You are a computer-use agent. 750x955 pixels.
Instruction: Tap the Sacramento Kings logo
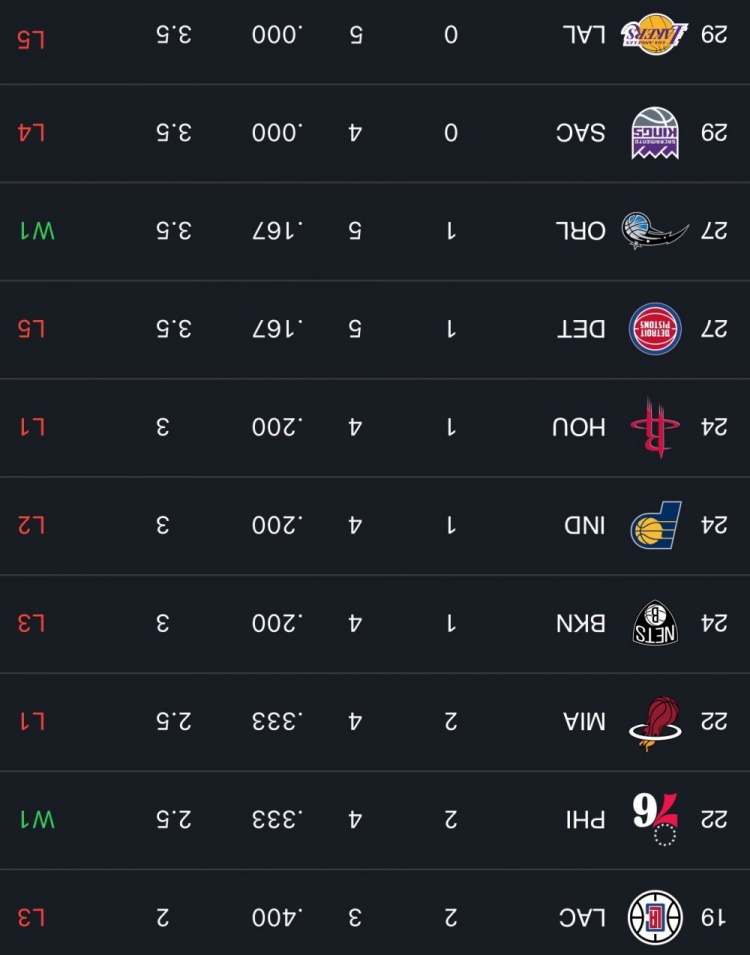(655, 133)
